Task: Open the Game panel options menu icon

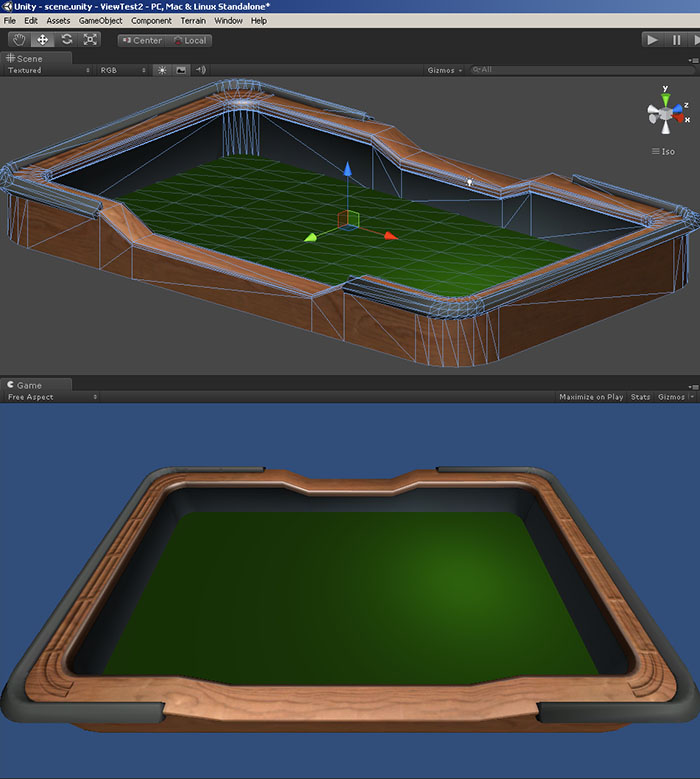Action: (694, 387)
